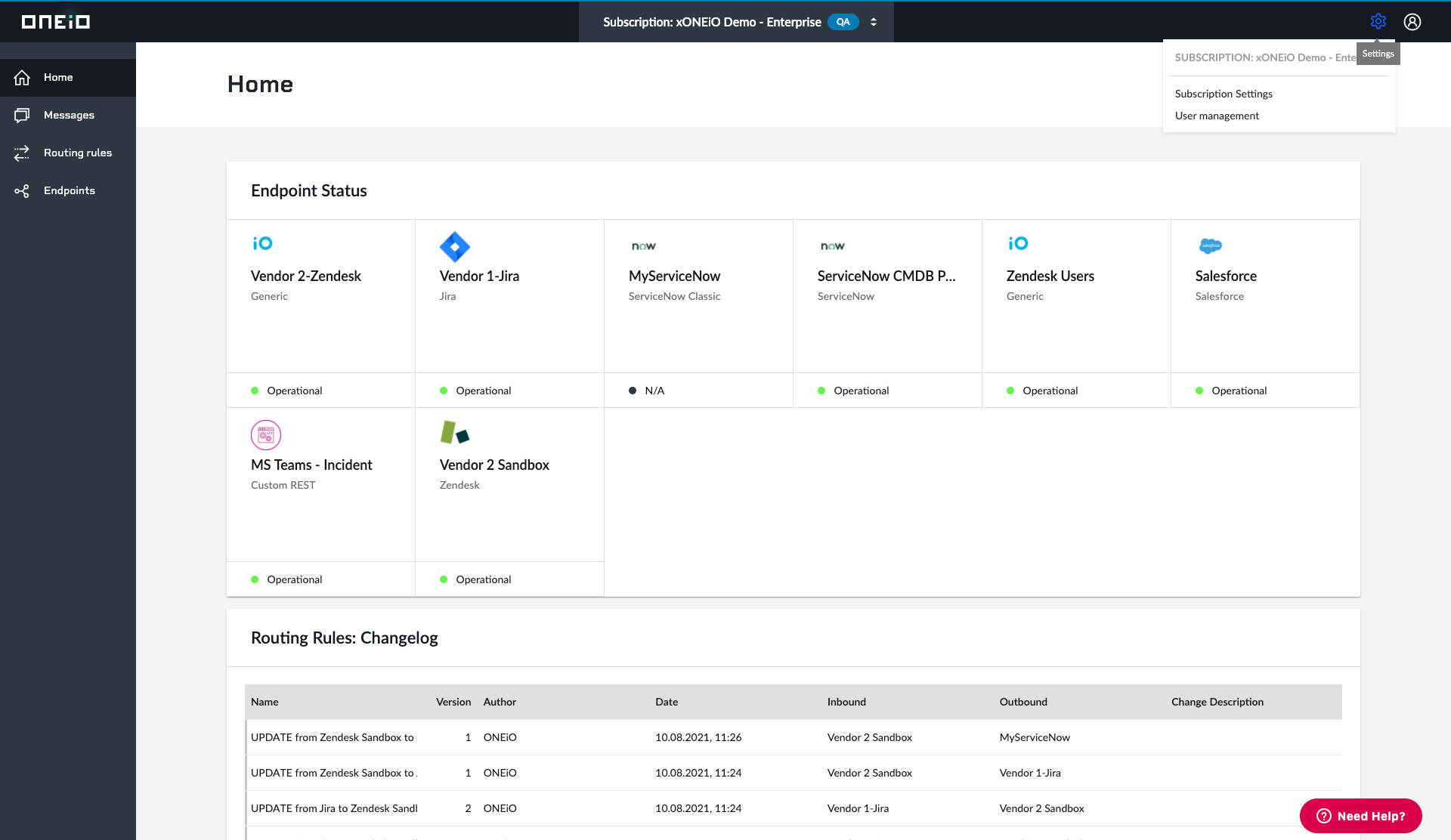The height and width of the screenshot is (840, 1451).
Task: Click the iO icon on Vendor 2-Zendesk card
Action: (262, 243)
